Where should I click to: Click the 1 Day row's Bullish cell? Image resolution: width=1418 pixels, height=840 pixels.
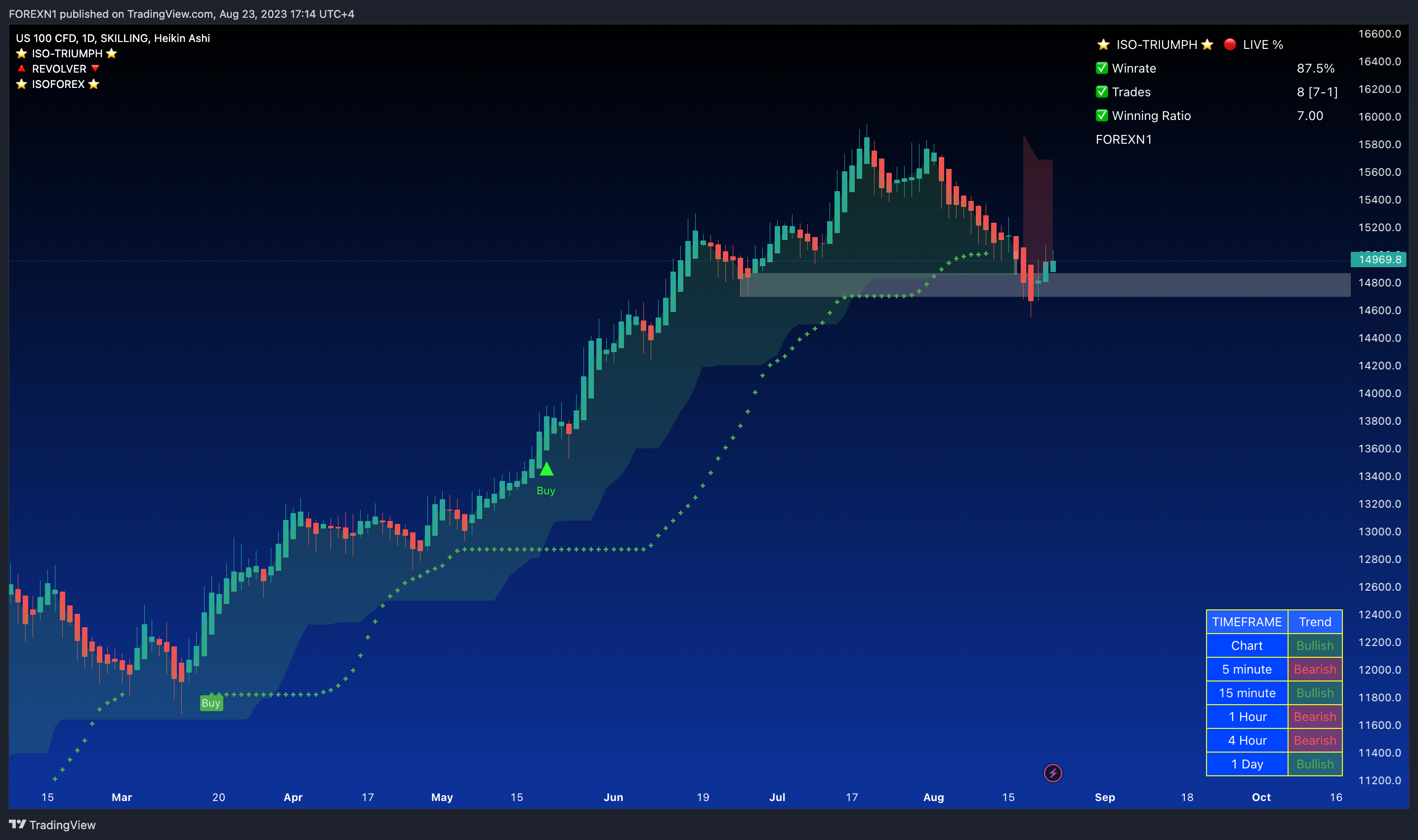[1315, 764]
